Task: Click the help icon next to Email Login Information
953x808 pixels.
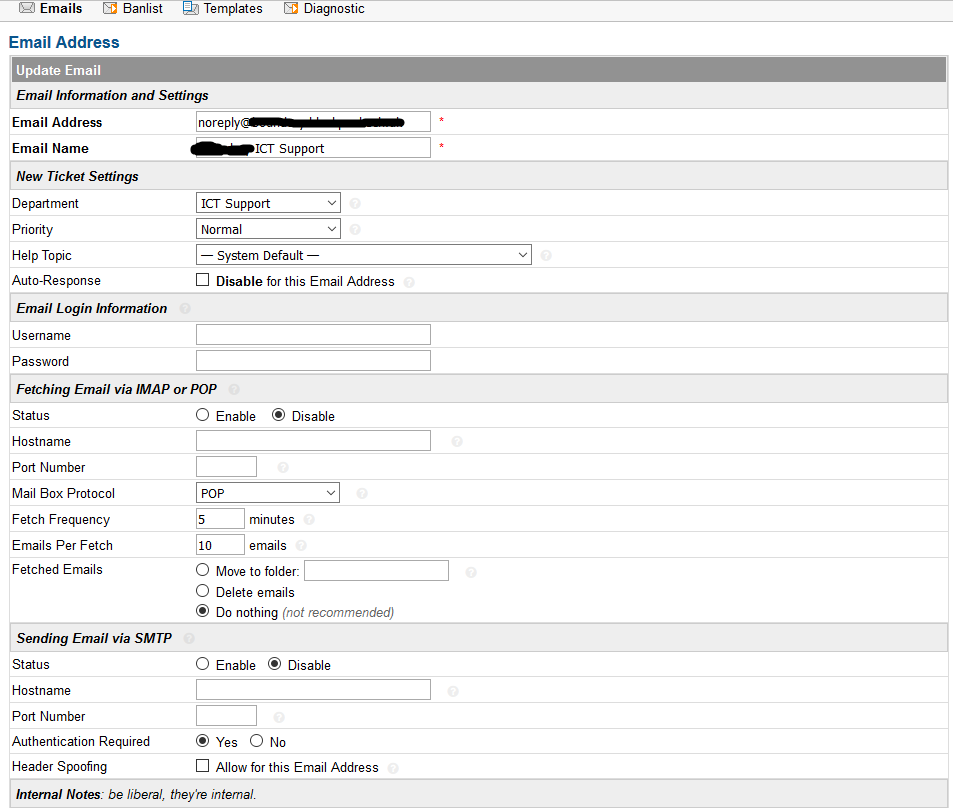Action: click(x=184, y=308)
